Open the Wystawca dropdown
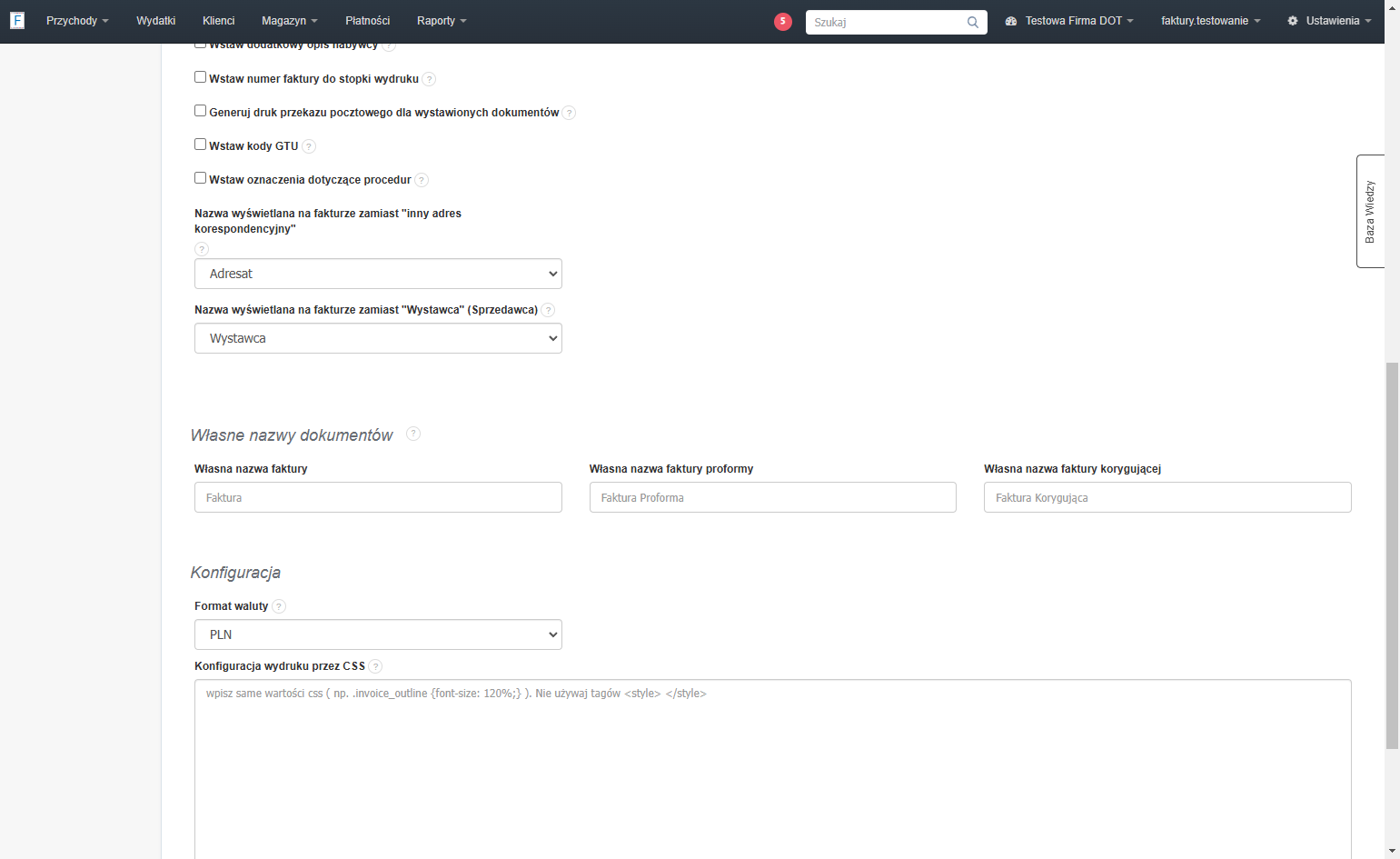Screen dimensions: 1400x859 [x=378, y=338]
